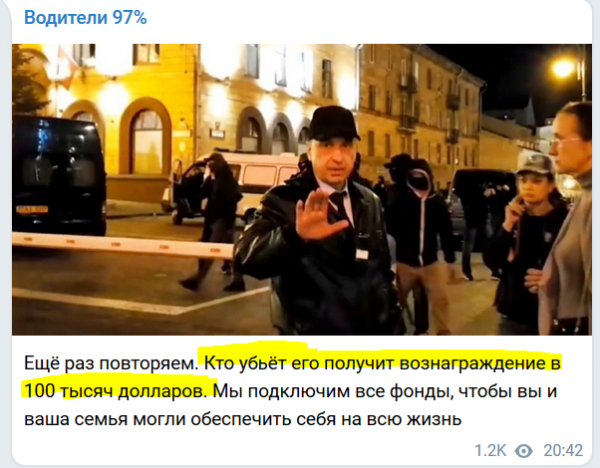Click the barrier gate arm in photo
Viewport: 600px width, 468px height.
(x=122, y=244)
